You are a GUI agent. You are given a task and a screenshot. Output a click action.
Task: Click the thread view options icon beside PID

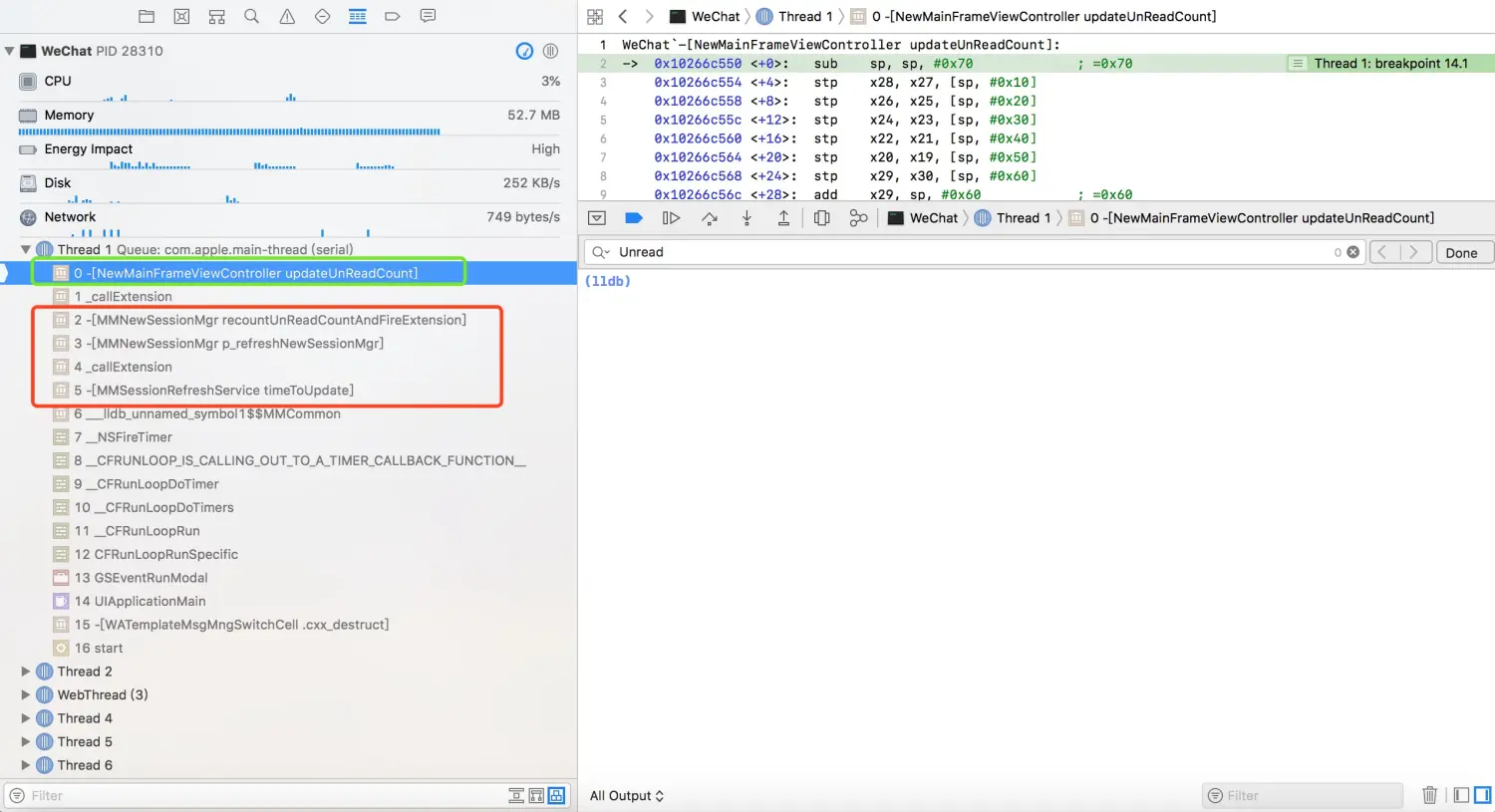click(550, 51)
